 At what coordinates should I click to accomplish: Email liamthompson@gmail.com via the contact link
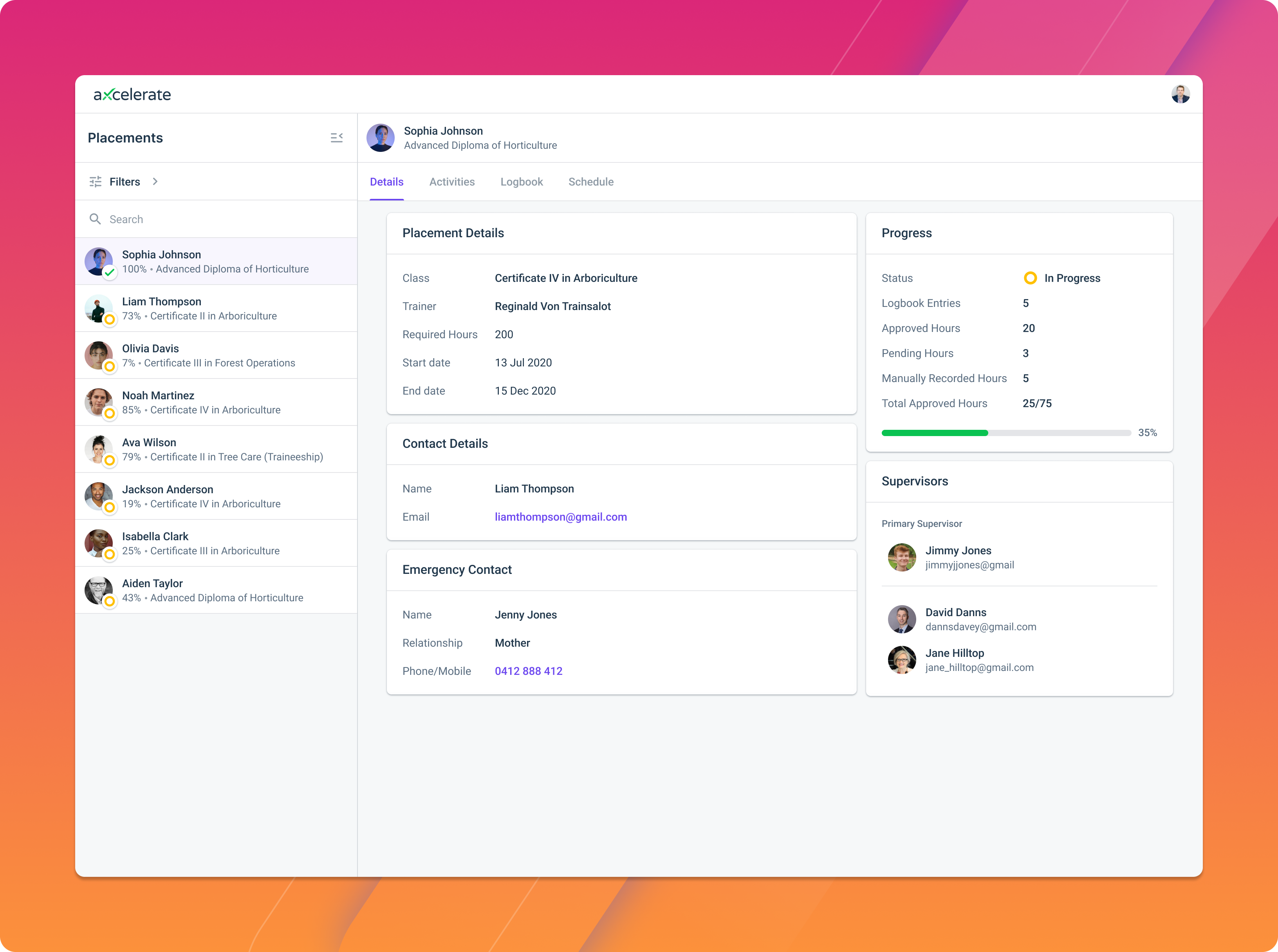[560, 517]
